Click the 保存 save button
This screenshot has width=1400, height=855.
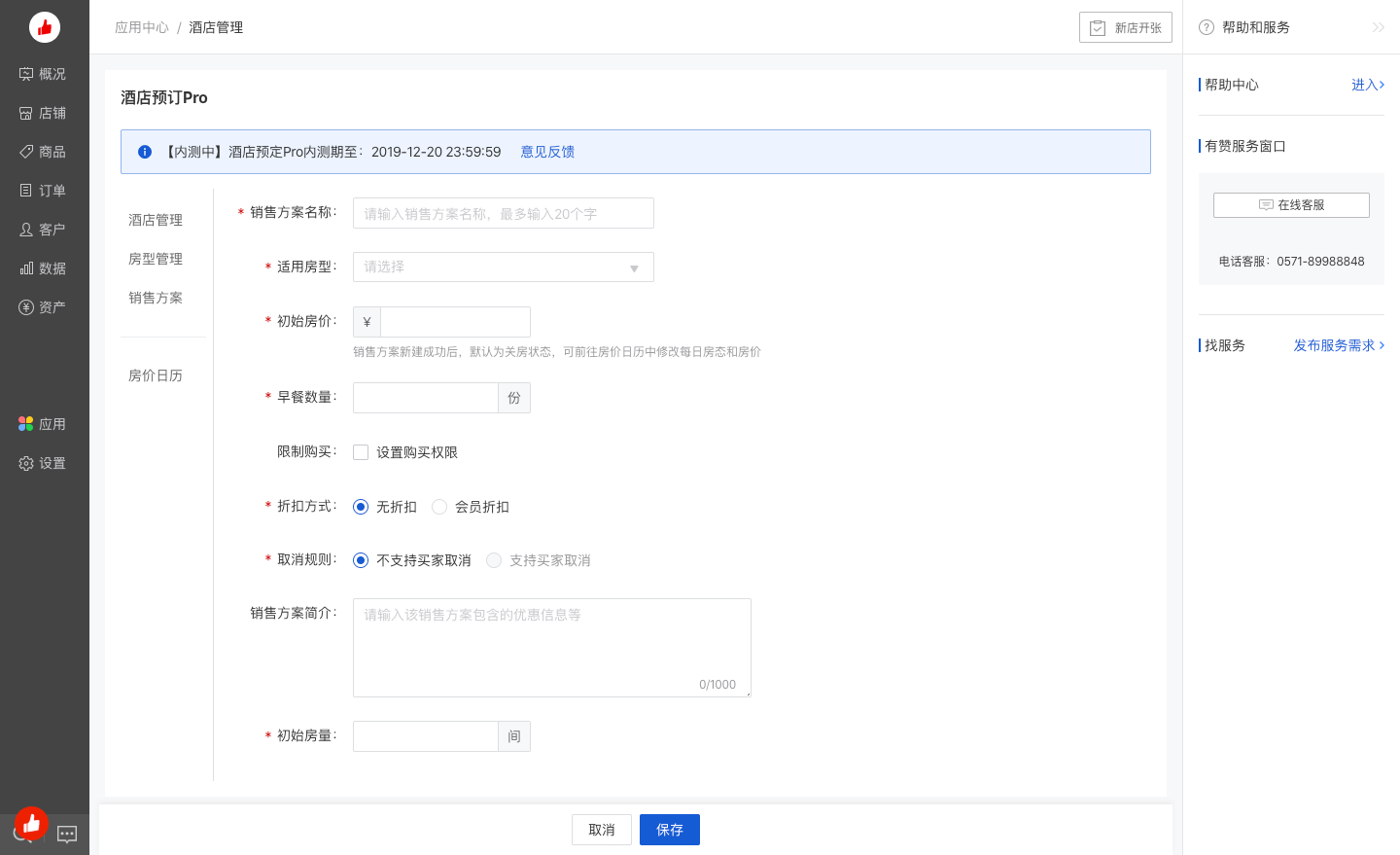pos(669,830)
